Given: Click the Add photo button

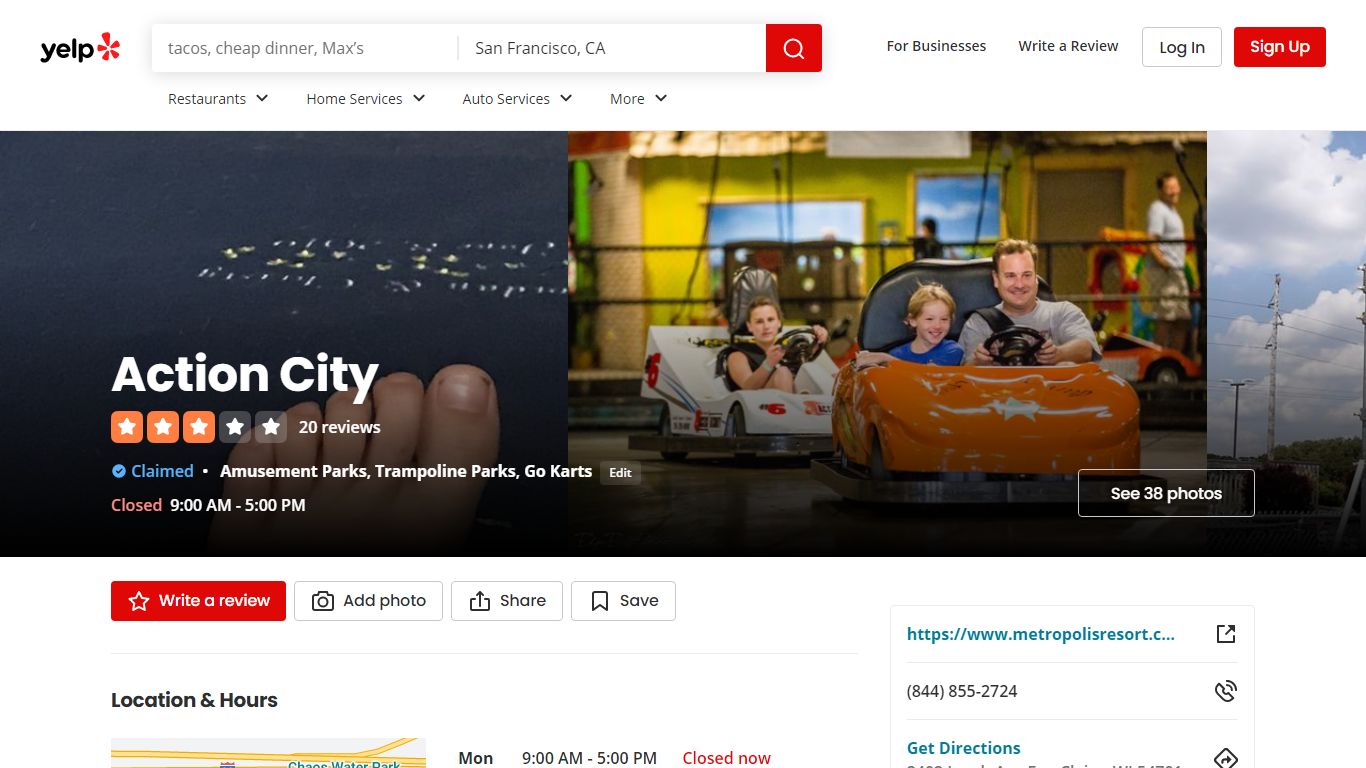Looking at the screenshot, I should (x=368, y=601).
